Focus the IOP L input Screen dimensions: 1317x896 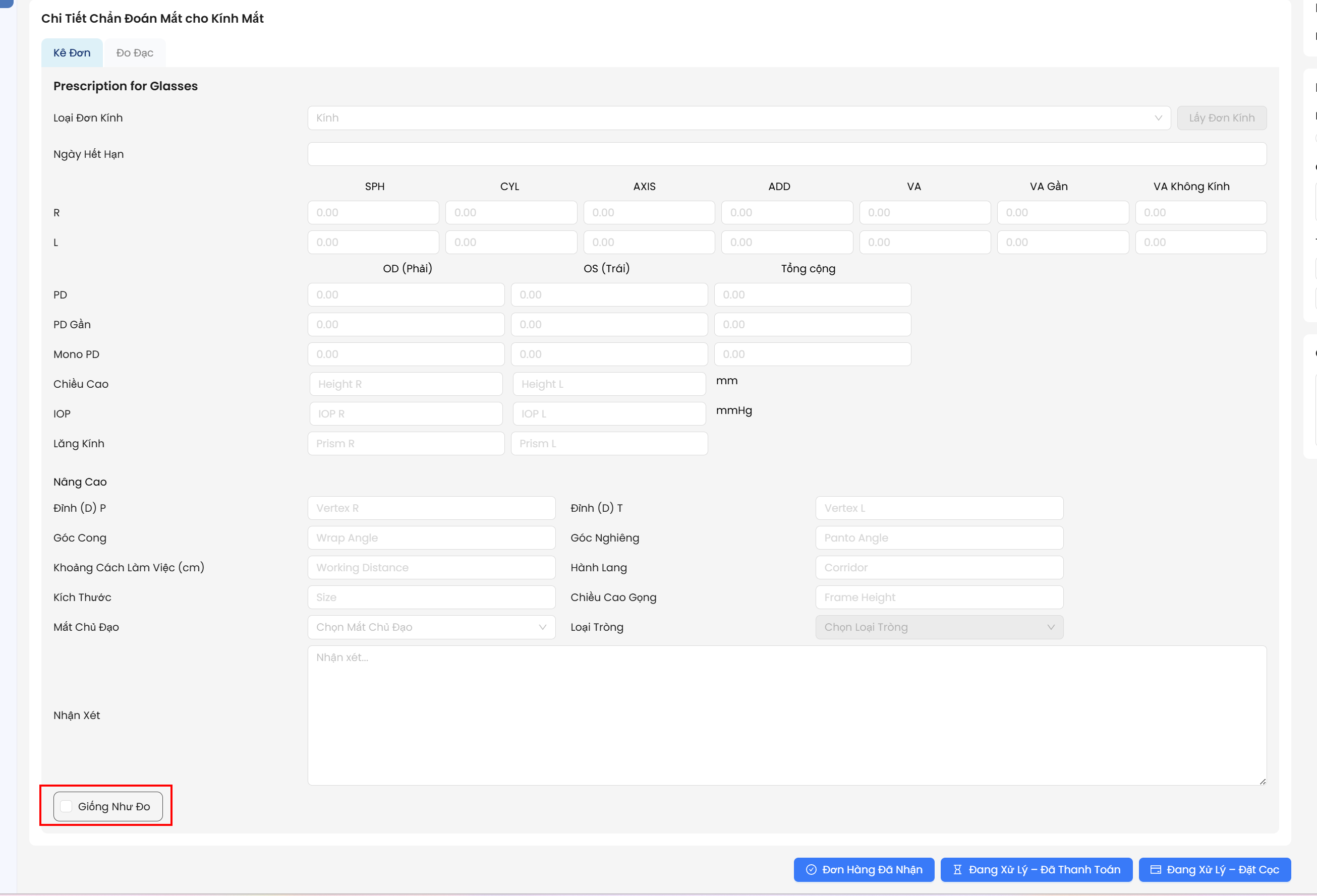pos(610,413)
